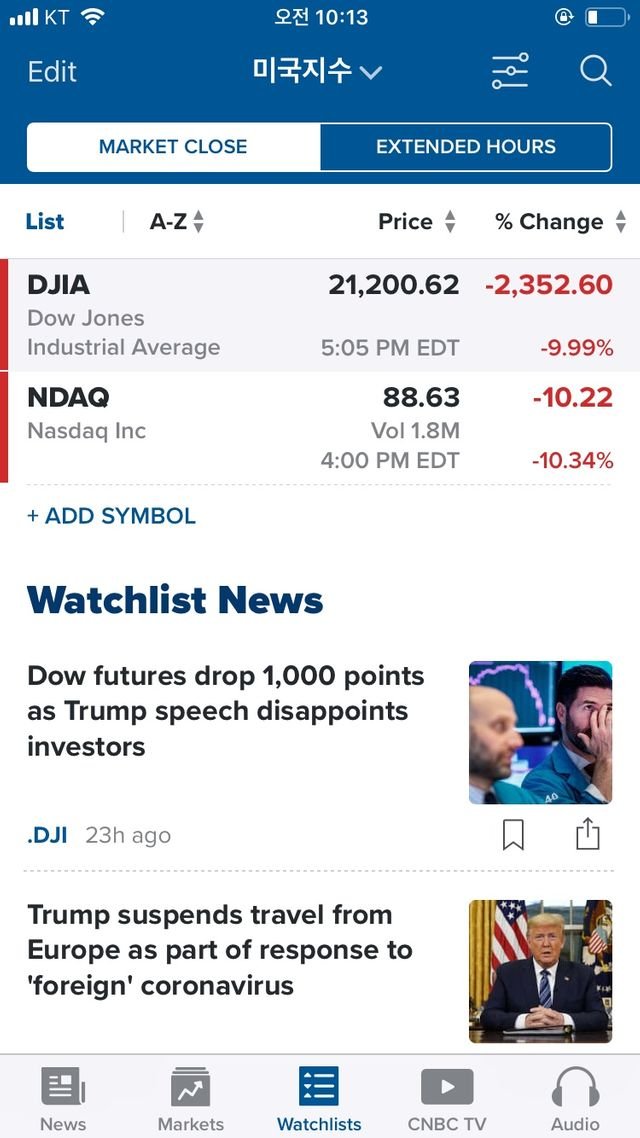This screenshot has width=640, height=1138.
Task: Open Trump Europe travel article thumbnail
Action: pyautogui.click(x=541, y=971)
